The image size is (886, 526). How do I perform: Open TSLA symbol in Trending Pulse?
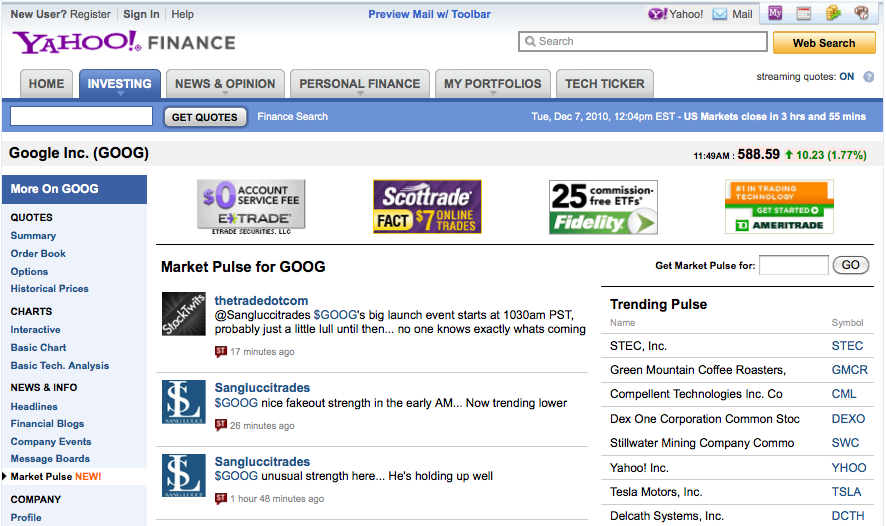846,492
